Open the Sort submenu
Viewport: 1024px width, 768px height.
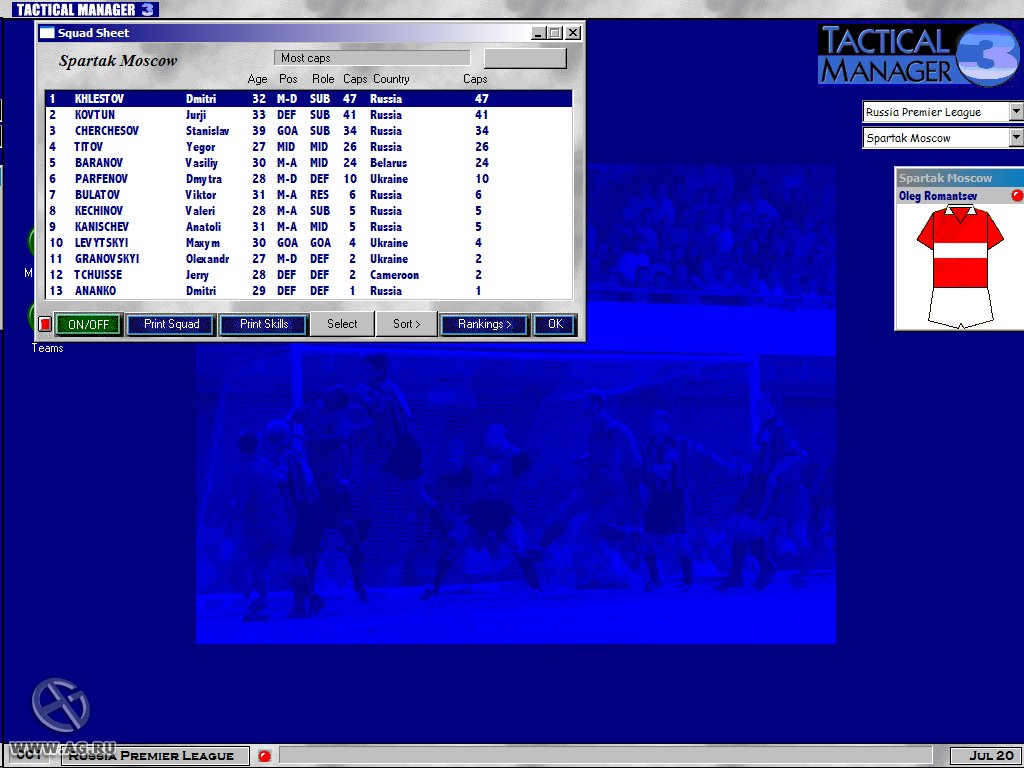406,324
